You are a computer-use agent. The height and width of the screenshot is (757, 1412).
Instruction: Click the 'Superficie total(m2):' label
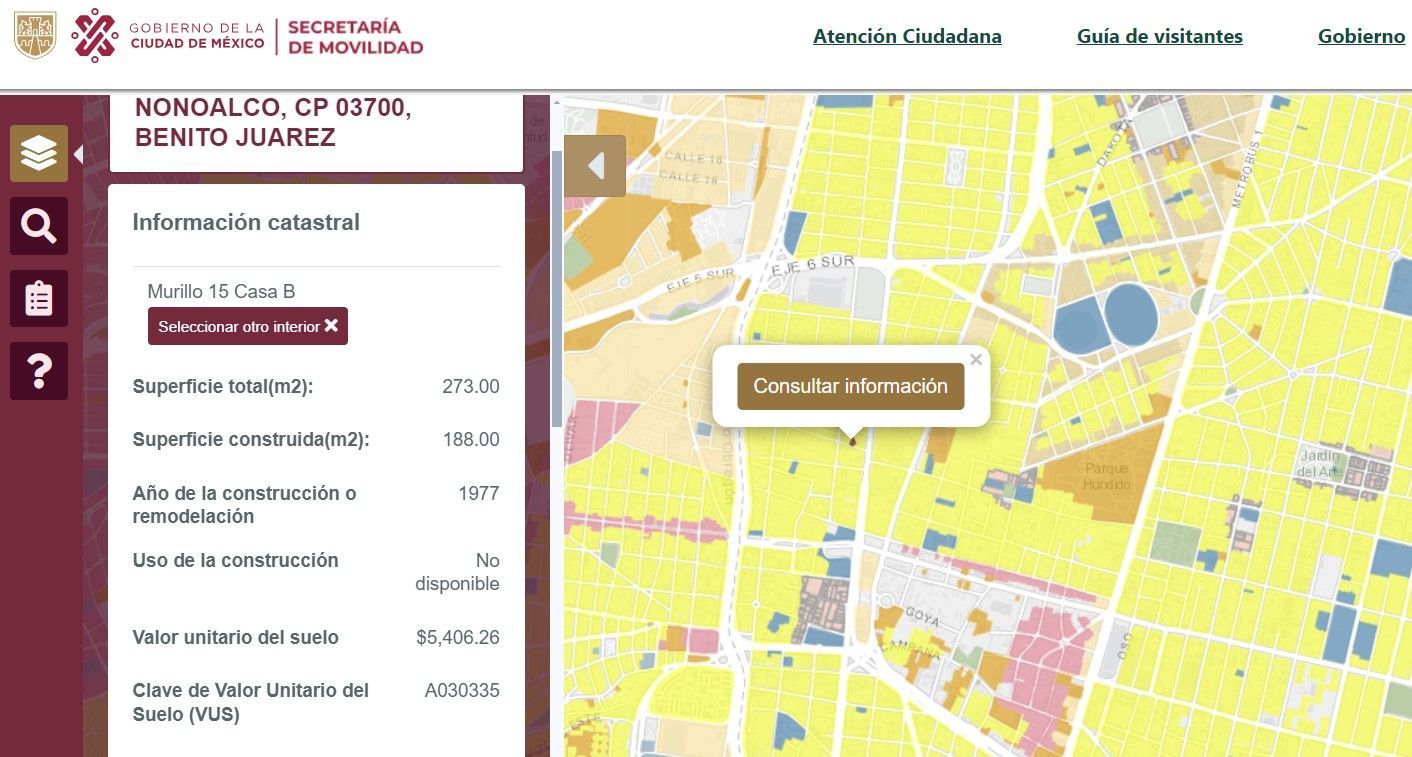[223, 386]
